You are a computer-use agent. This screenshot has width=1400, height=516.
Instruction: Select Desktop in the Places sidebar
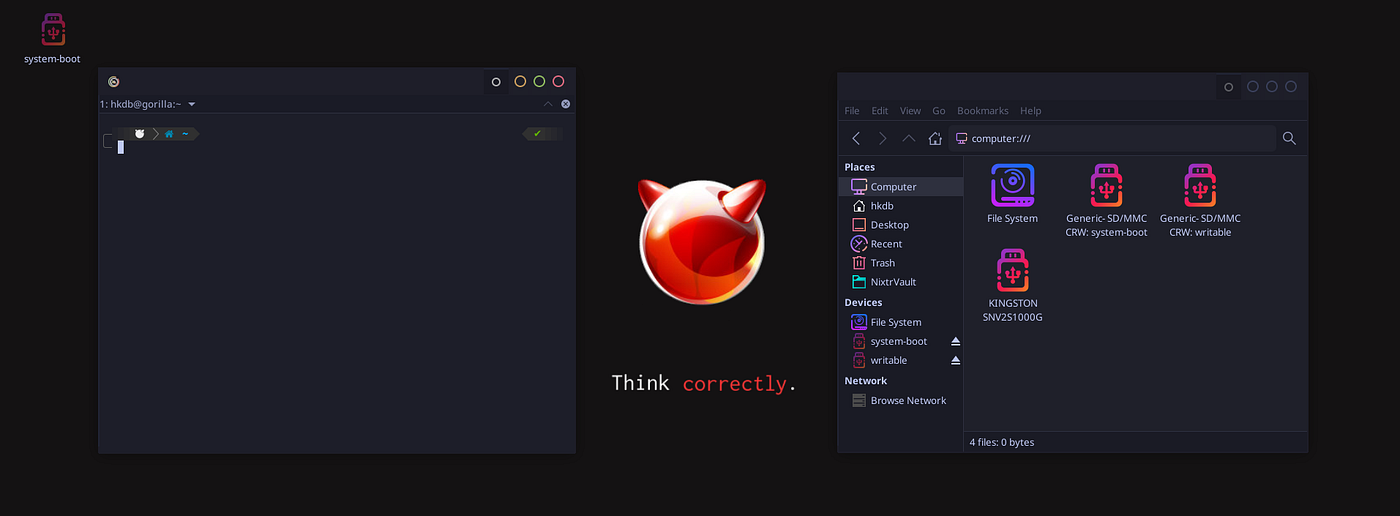pyautogui.click(x=901, y=225)
